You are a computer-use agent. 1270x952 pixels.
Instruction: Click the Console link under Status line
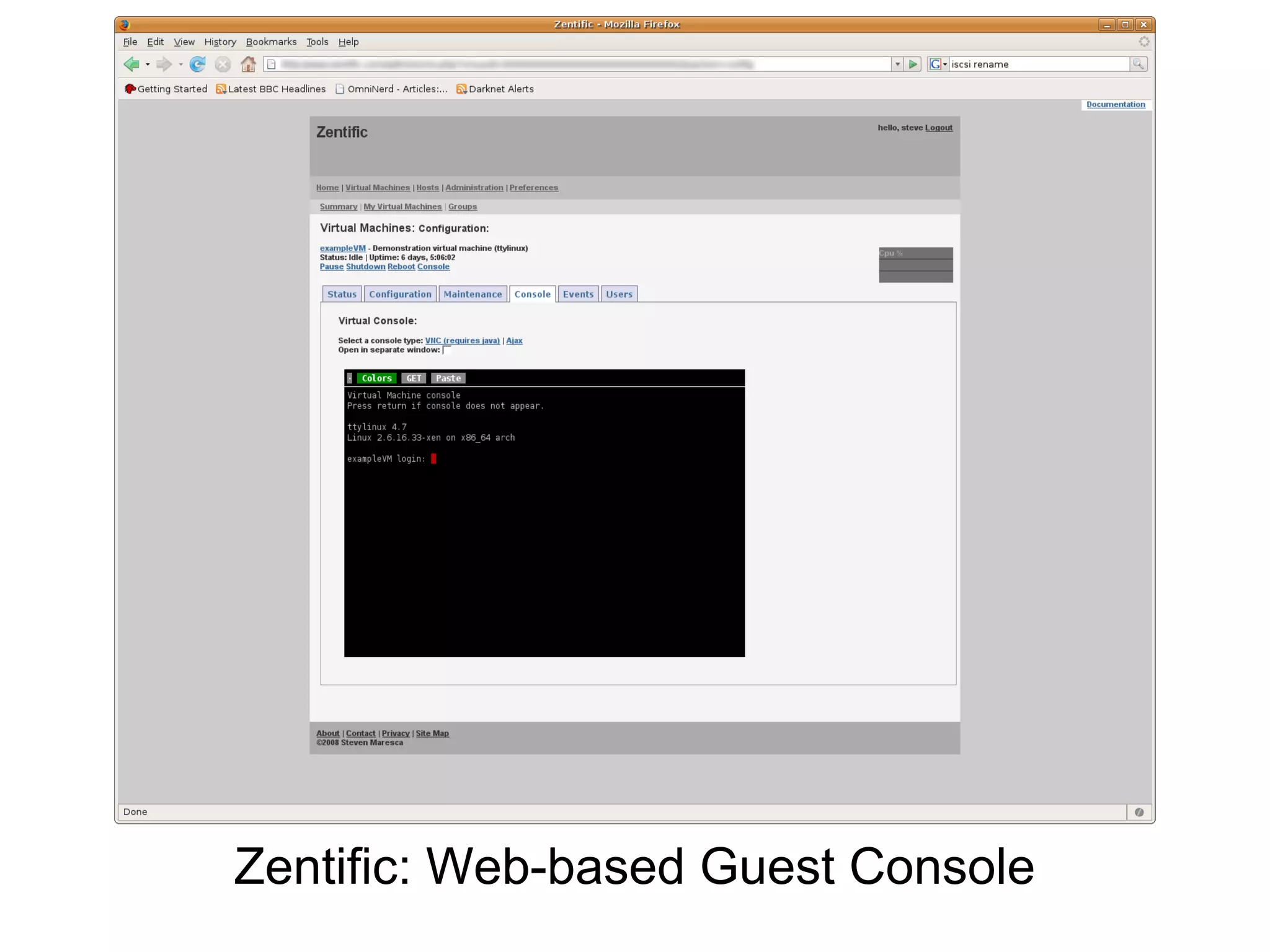[433, 267]
